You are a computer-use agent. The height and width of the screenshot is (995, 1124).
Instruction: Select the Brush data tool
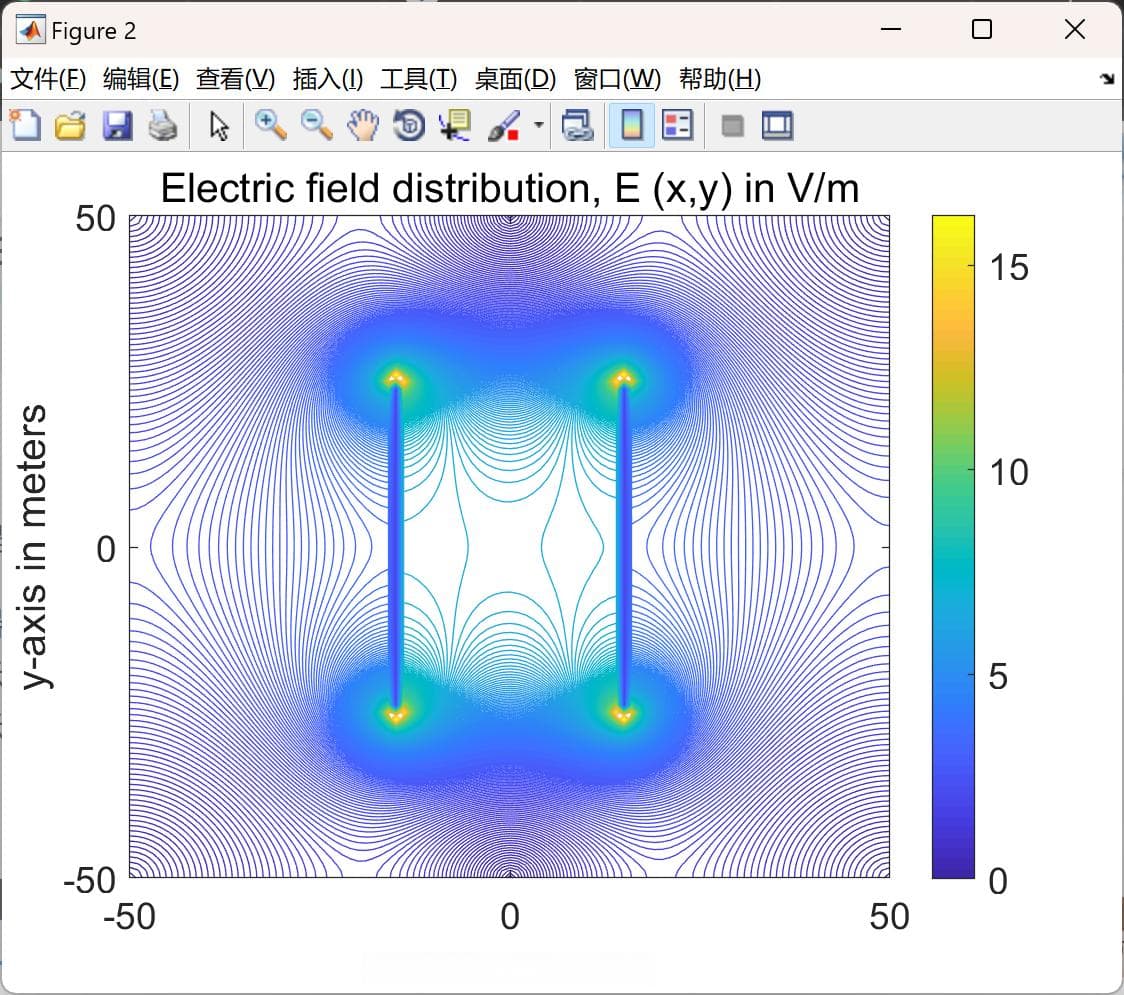(504, 125)
